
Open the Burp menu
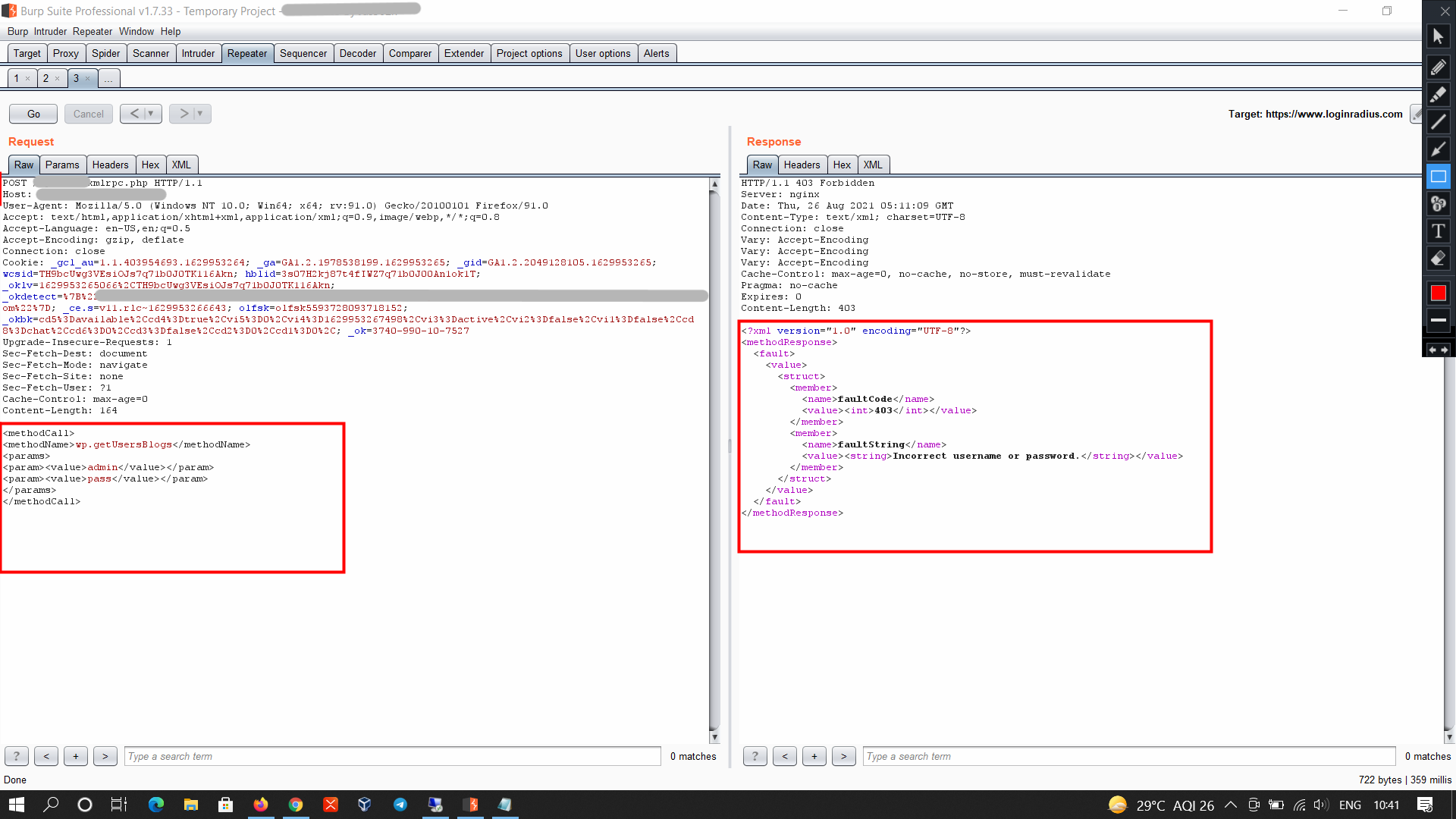click(17, 31)
